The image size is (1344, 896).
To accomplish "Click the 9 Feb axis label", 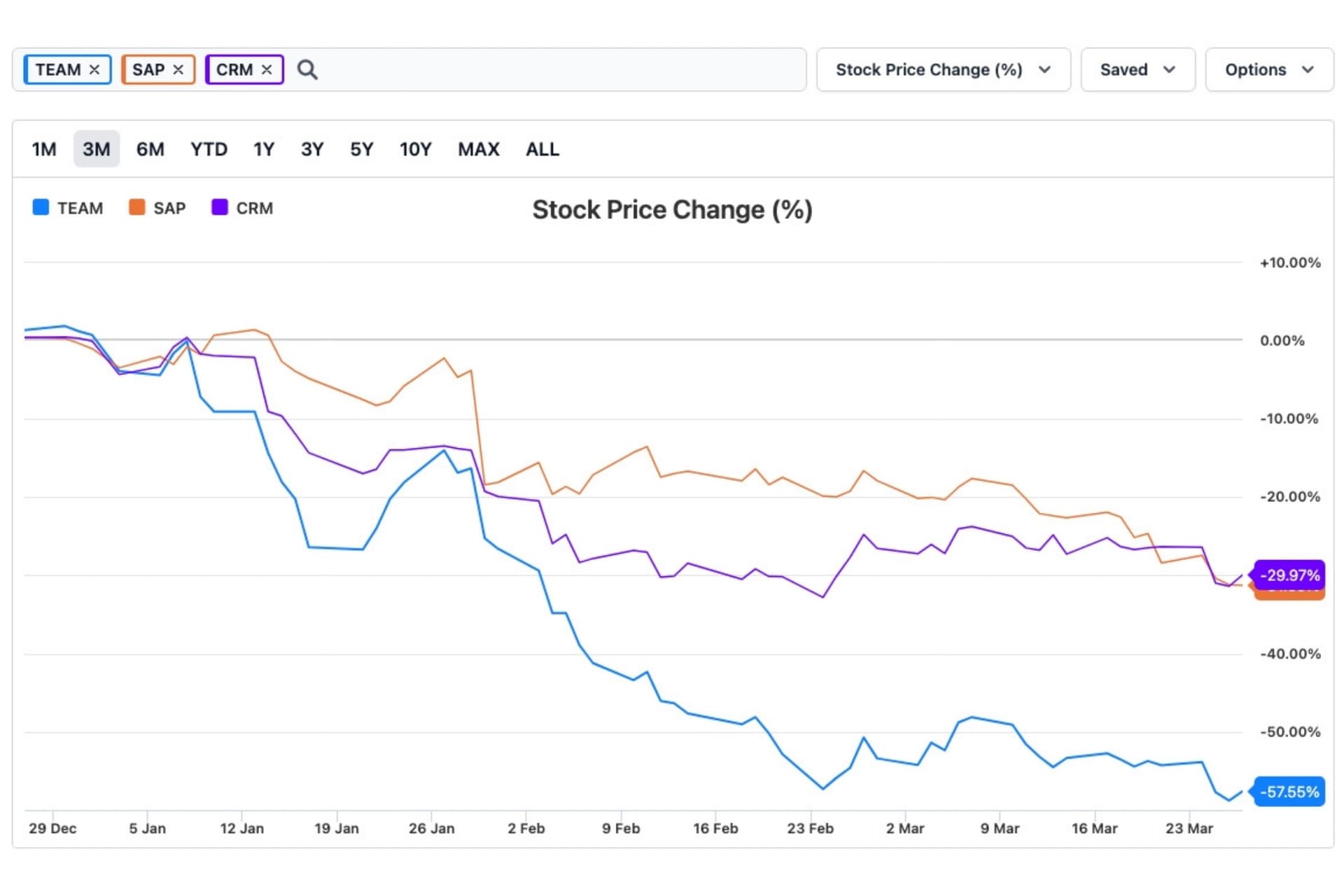I will 621,829.
